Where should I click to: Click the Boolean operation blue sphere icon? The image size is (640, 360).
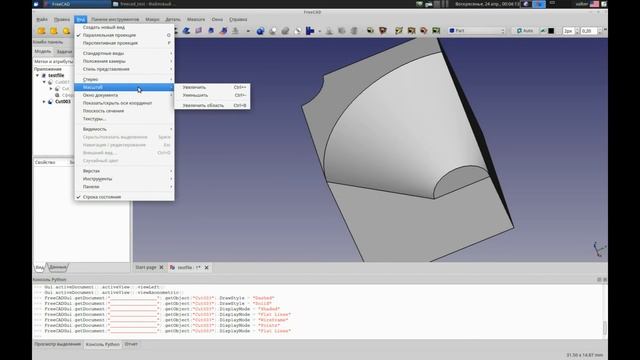260,31
